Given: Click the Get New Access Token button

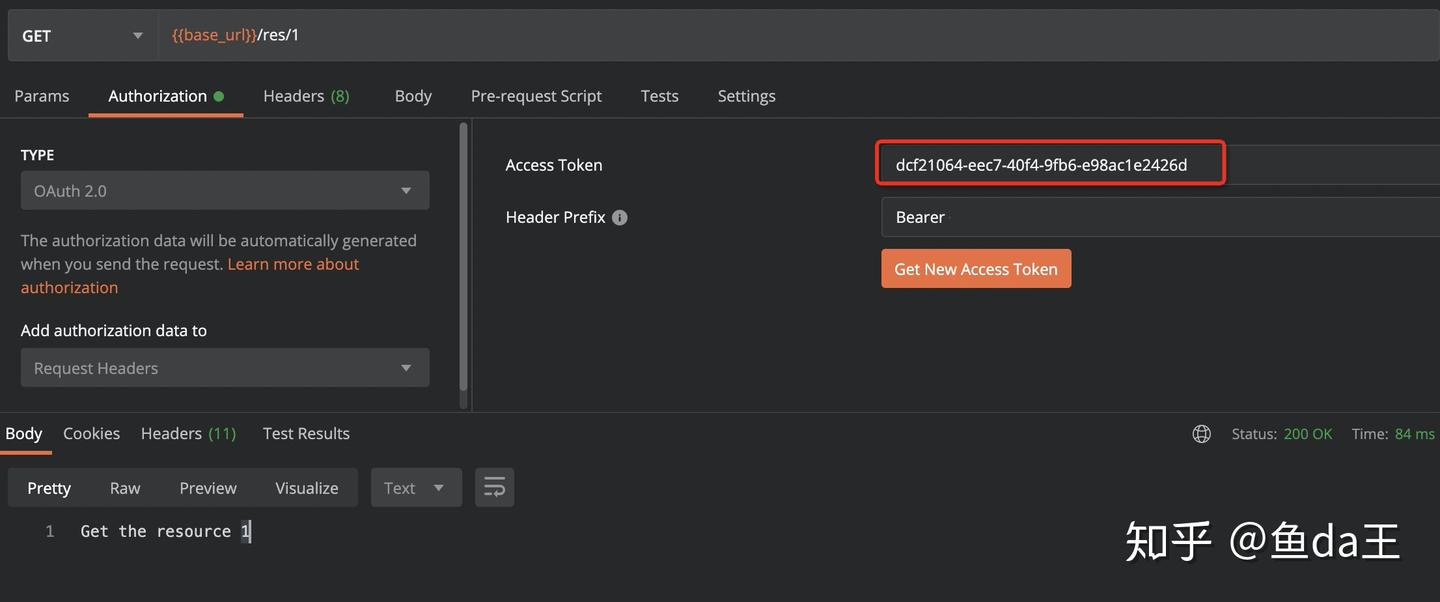Looking at the screenshot, I should [x=975, y=268].
